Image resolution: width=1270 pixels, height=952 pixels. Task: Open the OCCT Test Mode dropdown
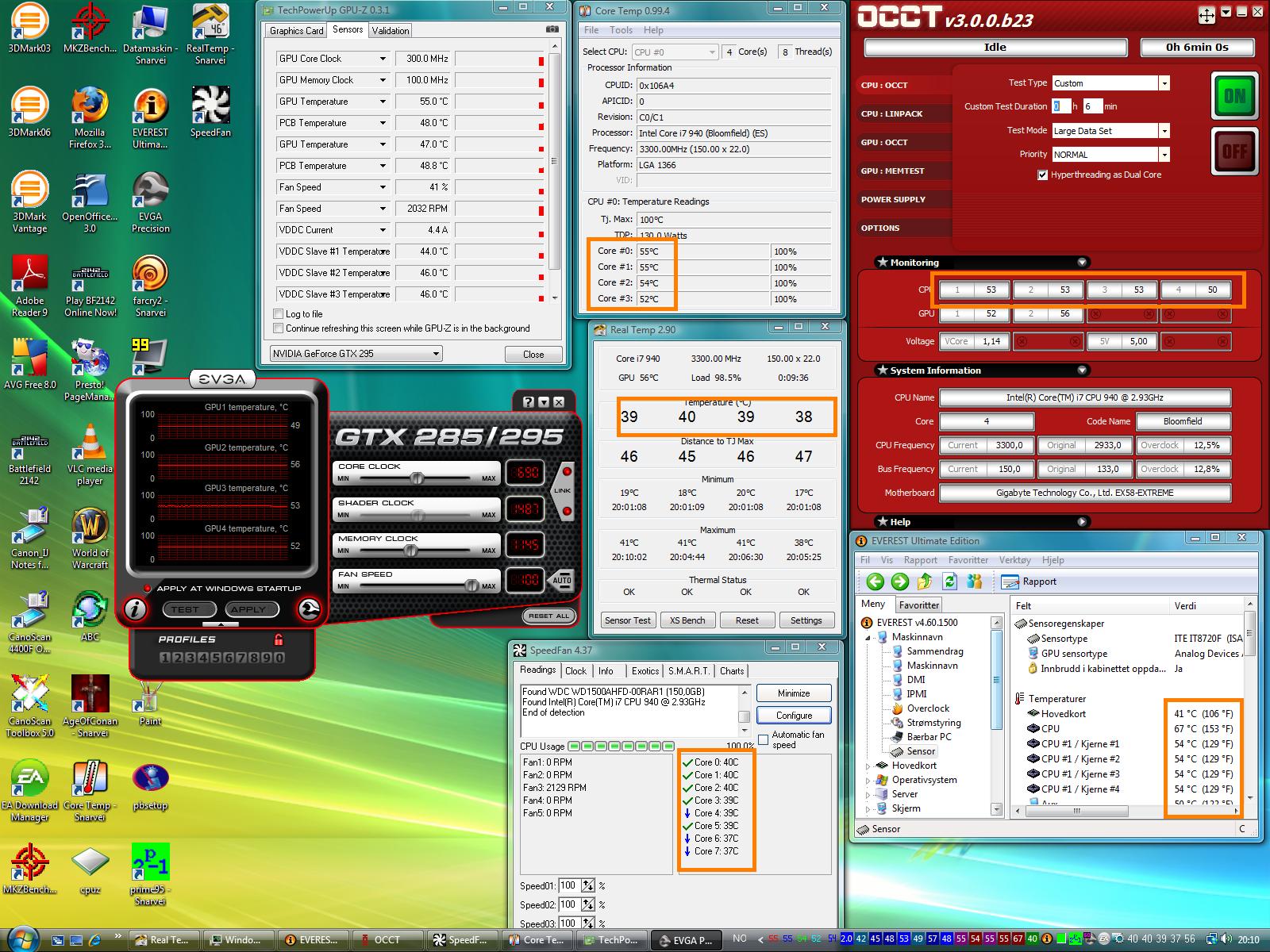[1164, 131]
